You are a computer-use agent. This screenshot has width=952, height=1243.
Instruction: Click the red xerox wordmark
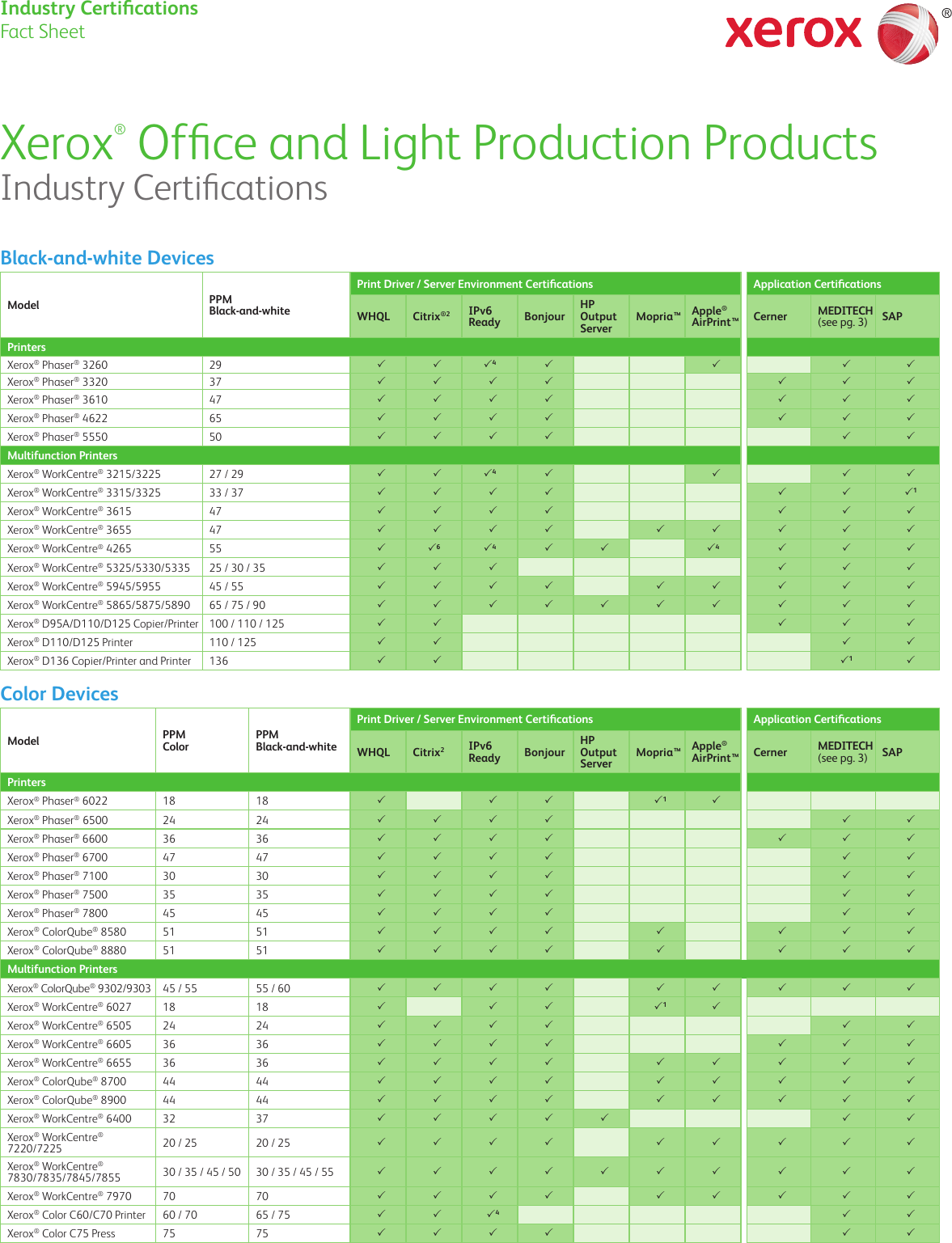point(794,32)
